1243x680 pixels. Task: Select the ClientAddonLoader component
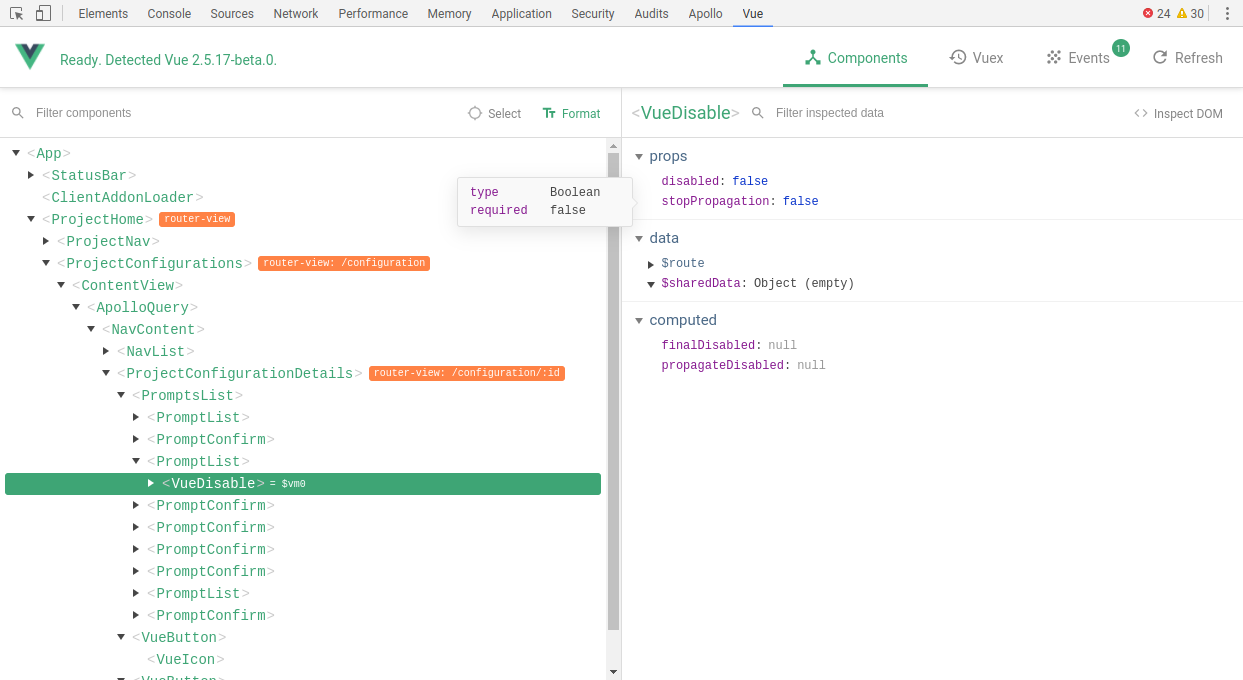123,197
